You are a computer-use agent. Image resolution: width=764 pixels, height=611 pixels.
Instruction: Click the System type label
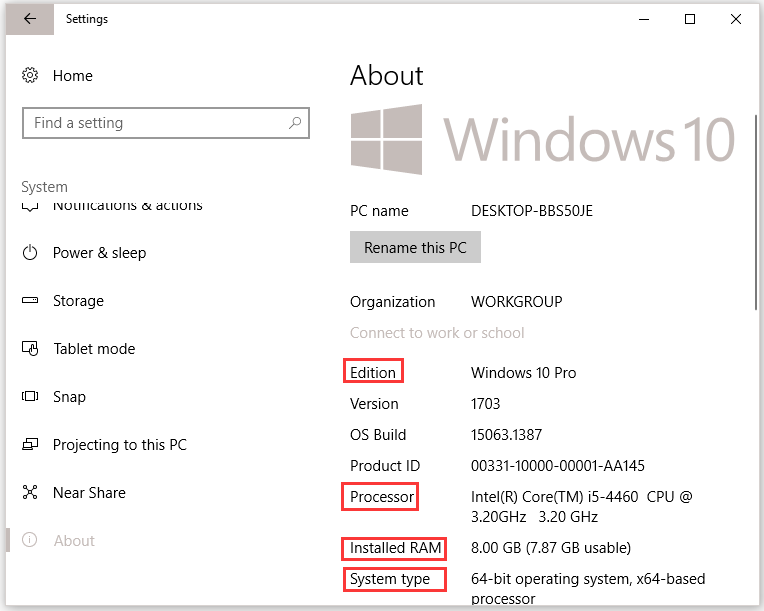390,579
